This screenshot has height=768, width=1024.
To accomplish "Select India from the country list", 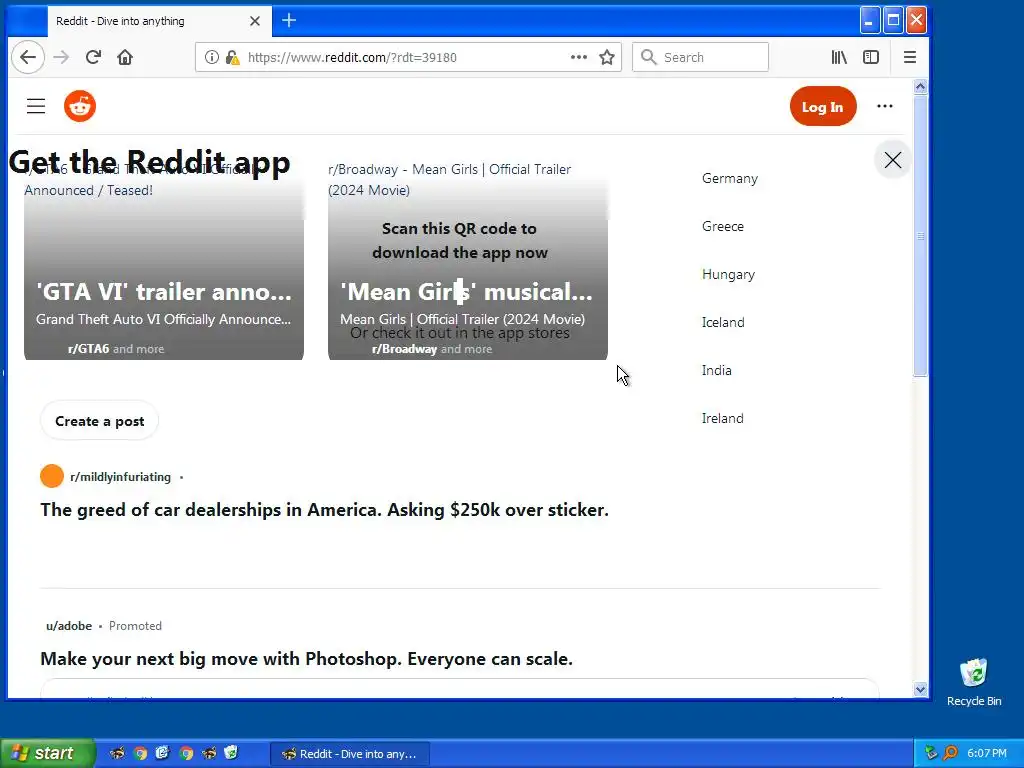I will click(716, 370).
